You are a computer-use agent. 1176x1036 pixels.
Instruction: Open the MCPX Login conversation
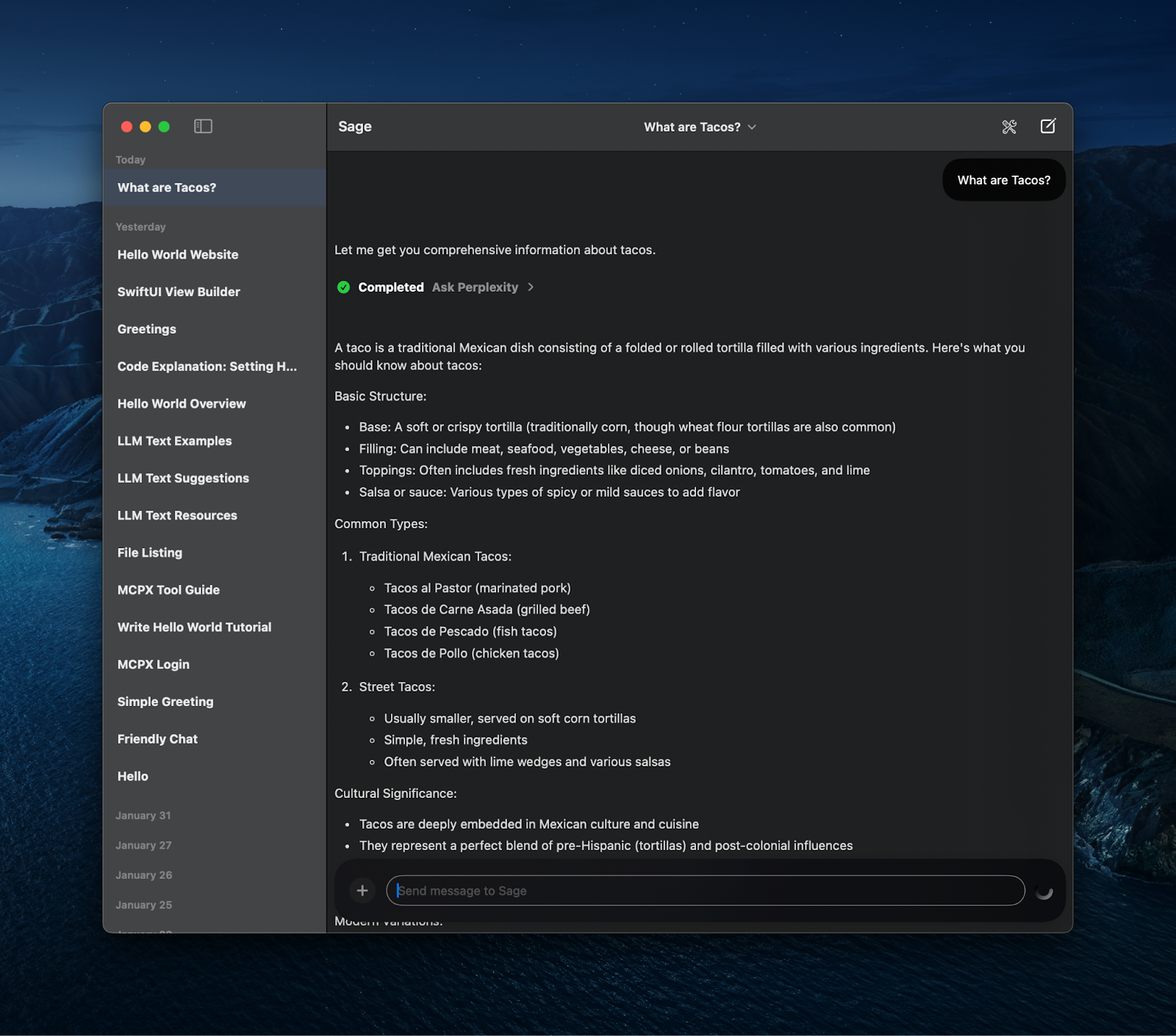pyautogui.click(x=215, y=664)
